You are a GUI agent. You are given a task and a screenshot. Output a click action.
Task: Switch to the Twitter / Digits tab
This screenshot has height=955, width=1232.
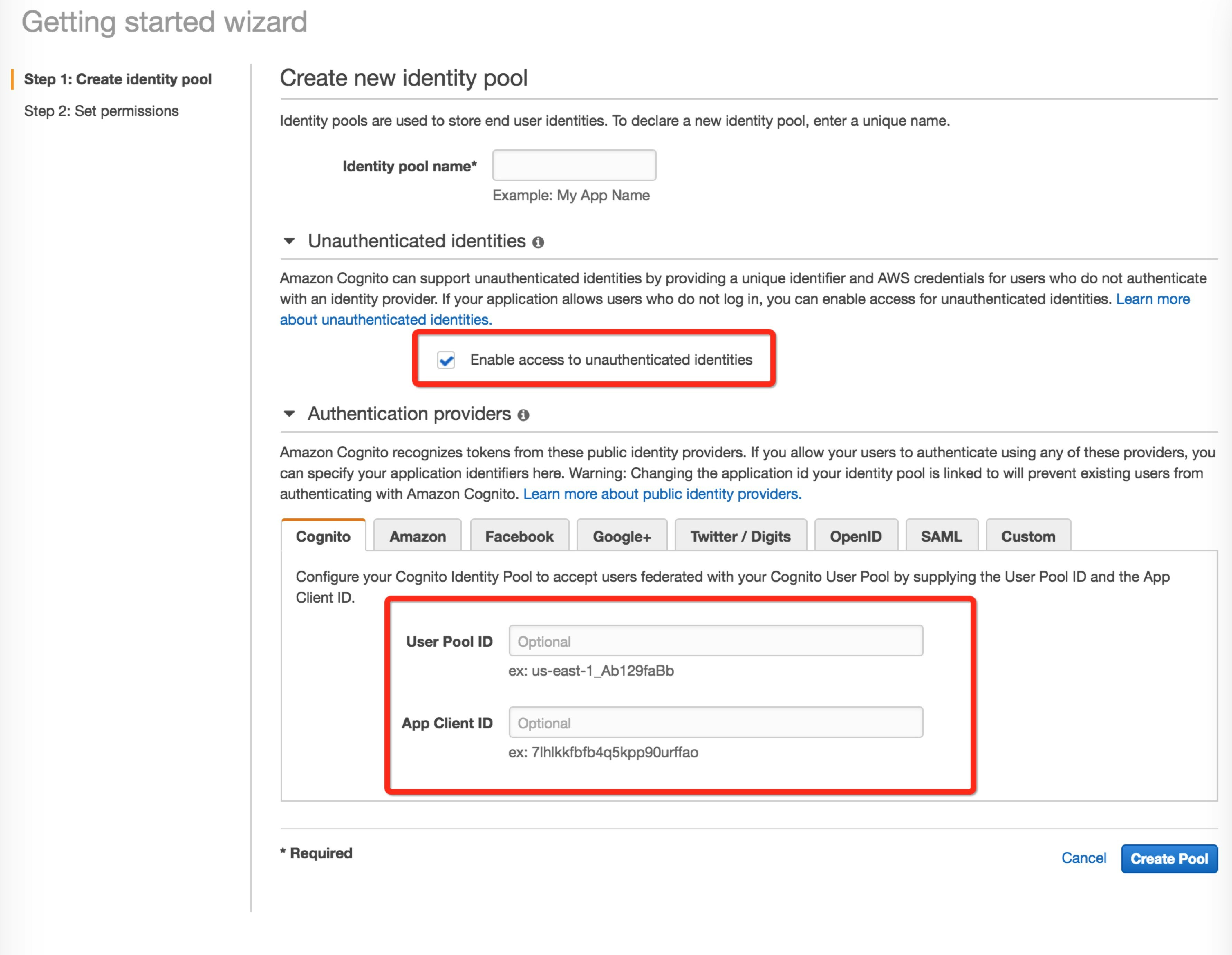(x=741, y=536)
